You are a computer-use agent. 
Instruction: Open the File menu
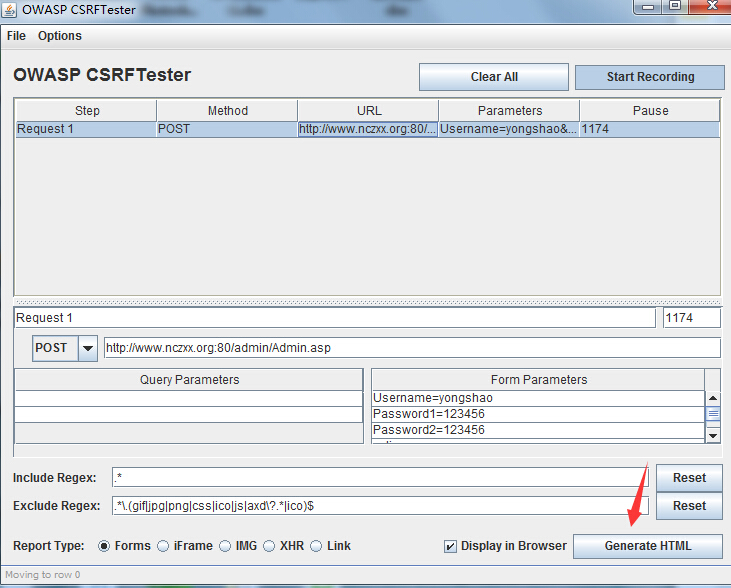point(16,36)
